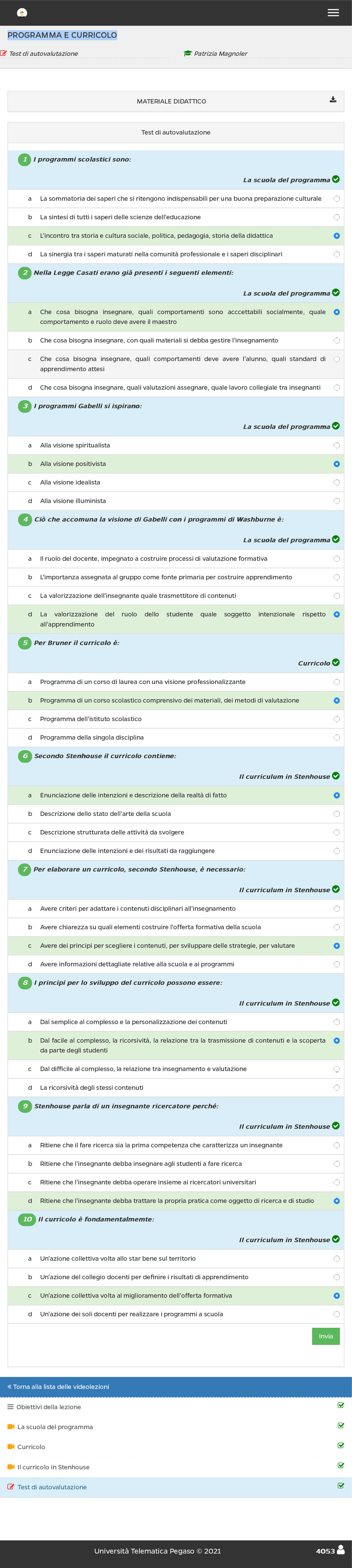
Task: Select answer c for question one
Action: [337, 235]
